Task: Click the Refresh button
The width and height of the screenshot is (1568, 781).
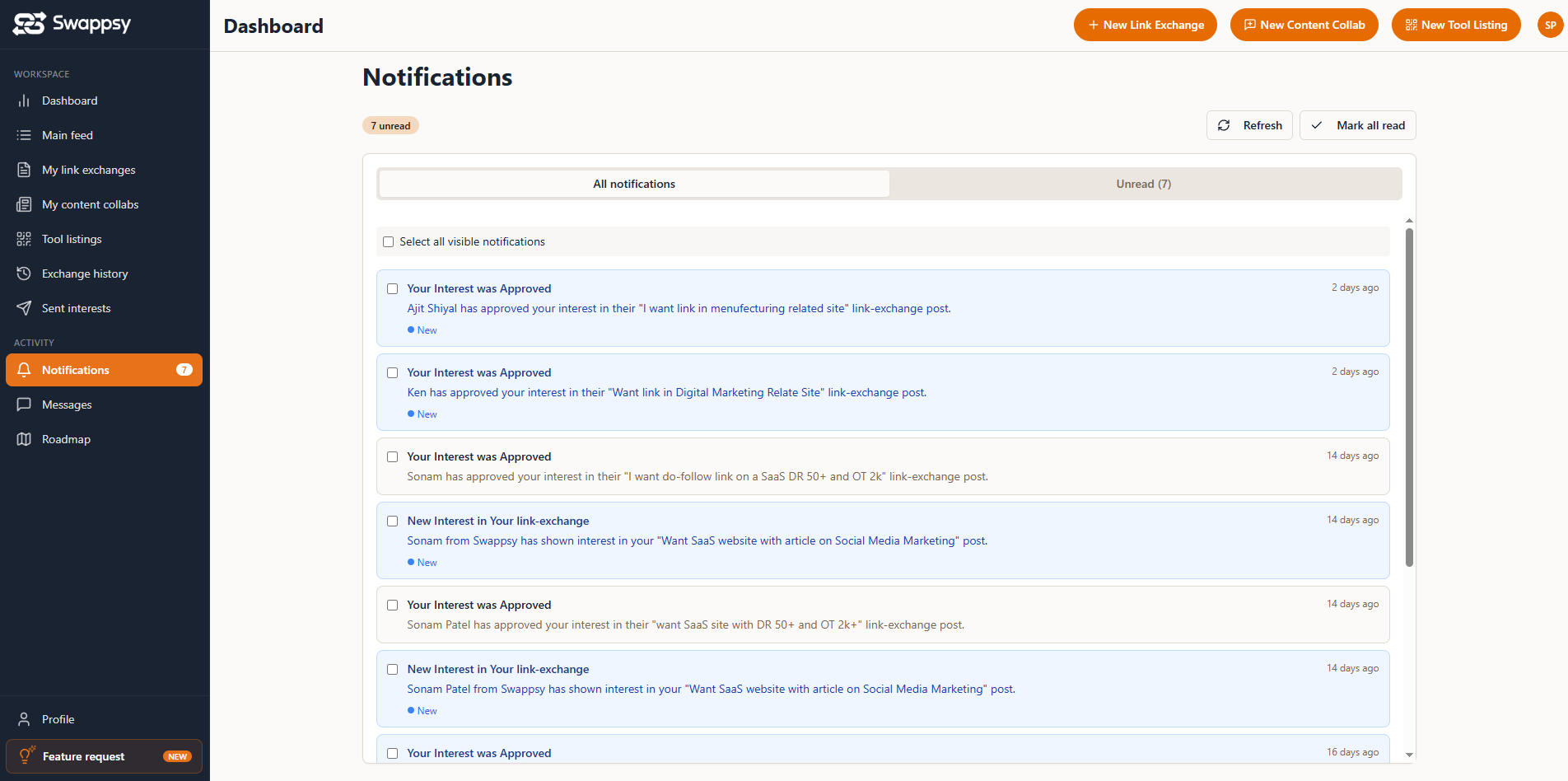Action: (x=1249, y=125)
